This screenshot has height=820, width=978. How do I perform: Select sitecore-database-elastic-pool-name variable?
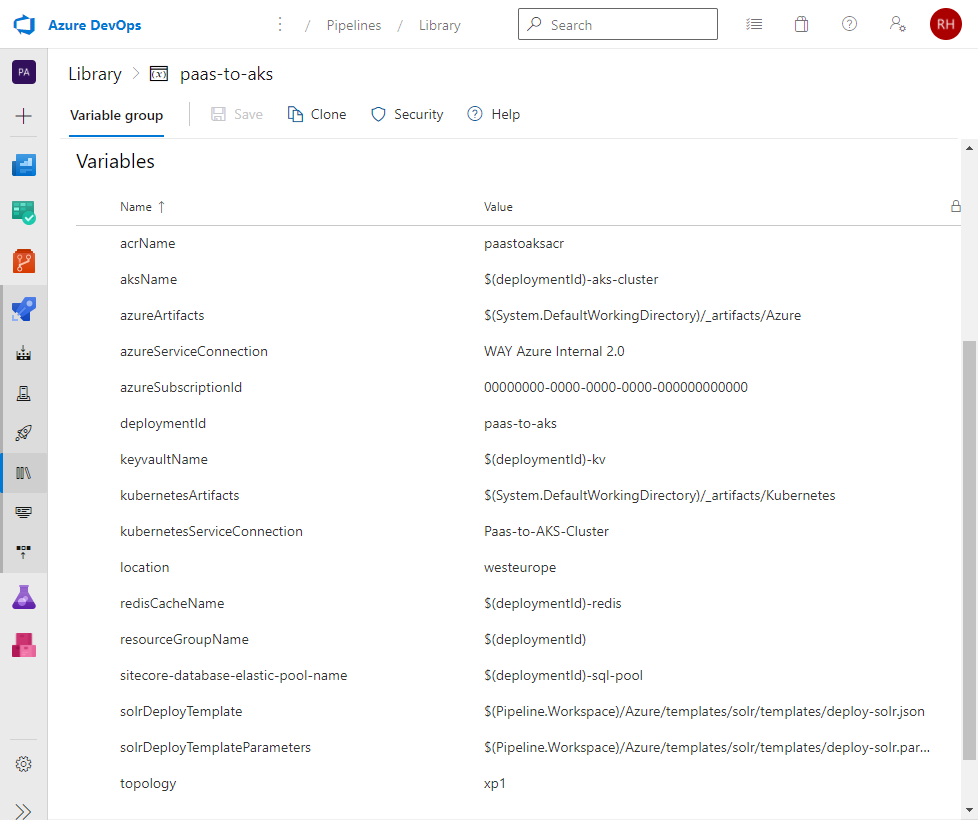[x=233, y=675]
